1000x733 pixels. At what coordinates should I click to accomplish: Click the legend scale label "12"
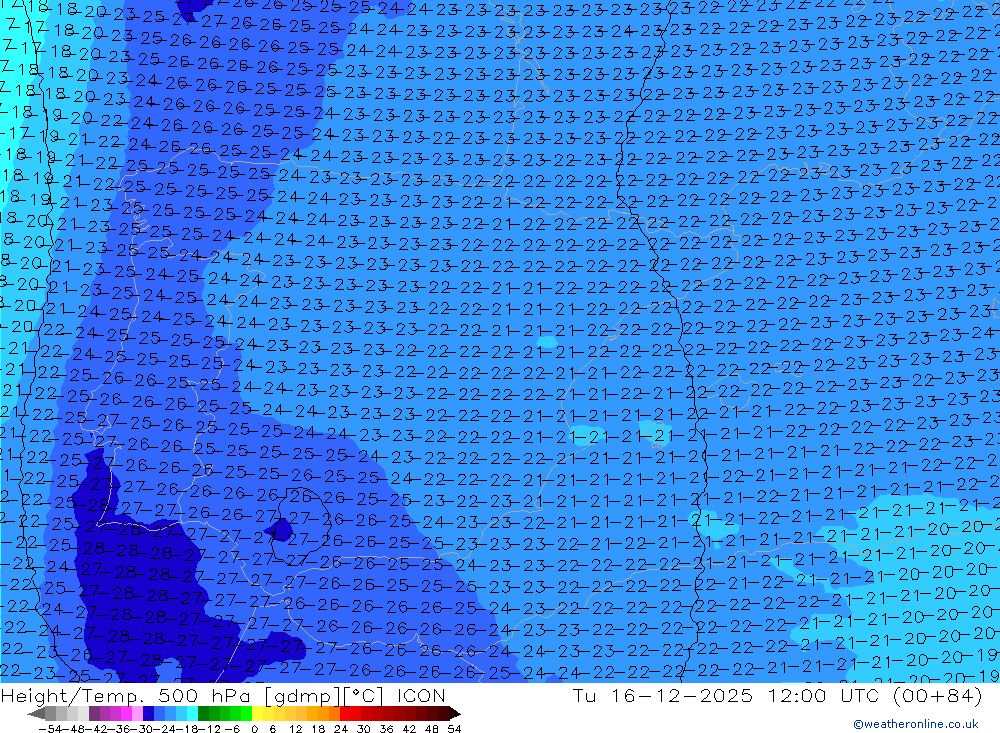point(295,729)
